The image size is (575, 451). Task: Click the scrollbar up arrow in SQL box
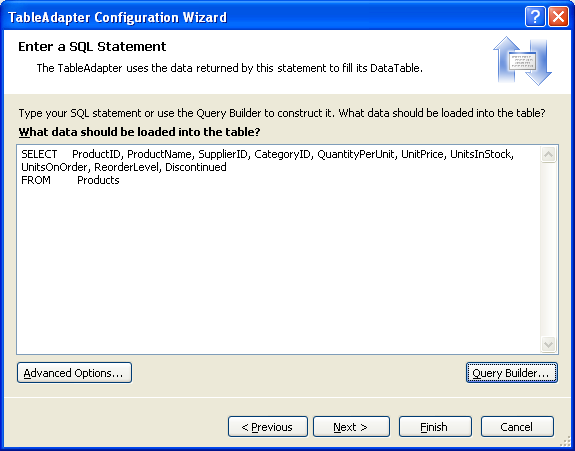click(x=548, y=154)
